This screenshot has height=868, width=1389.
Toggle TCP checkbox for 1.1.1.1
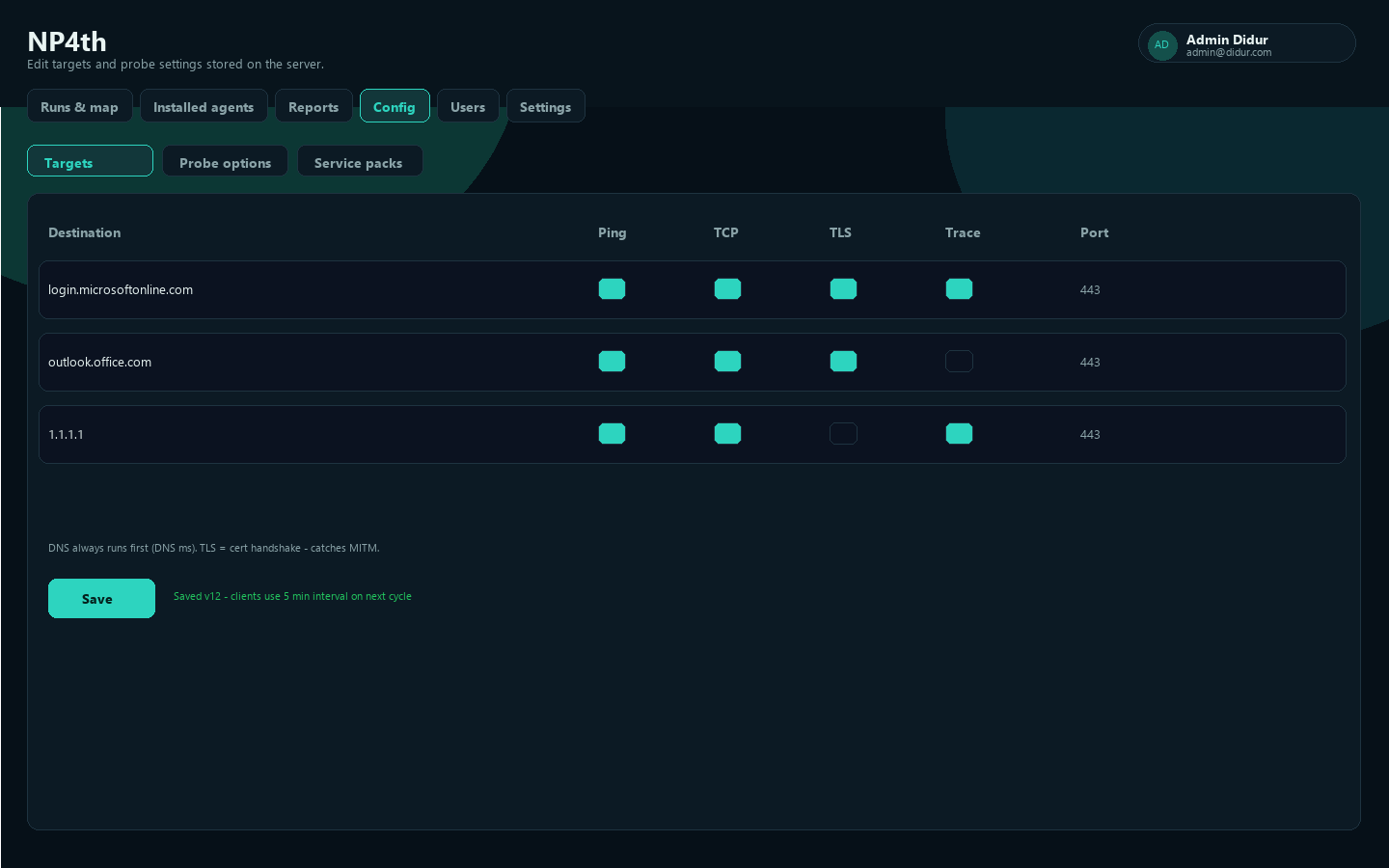tap(727, 434)
